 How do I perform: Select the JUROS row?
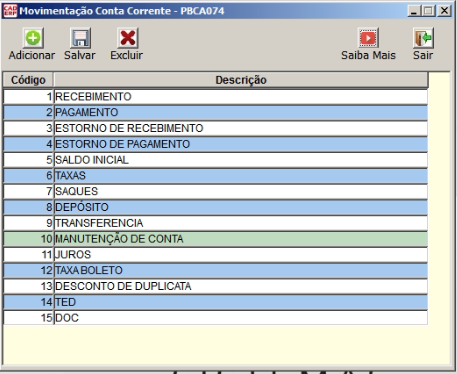click(x=215, y=255)
